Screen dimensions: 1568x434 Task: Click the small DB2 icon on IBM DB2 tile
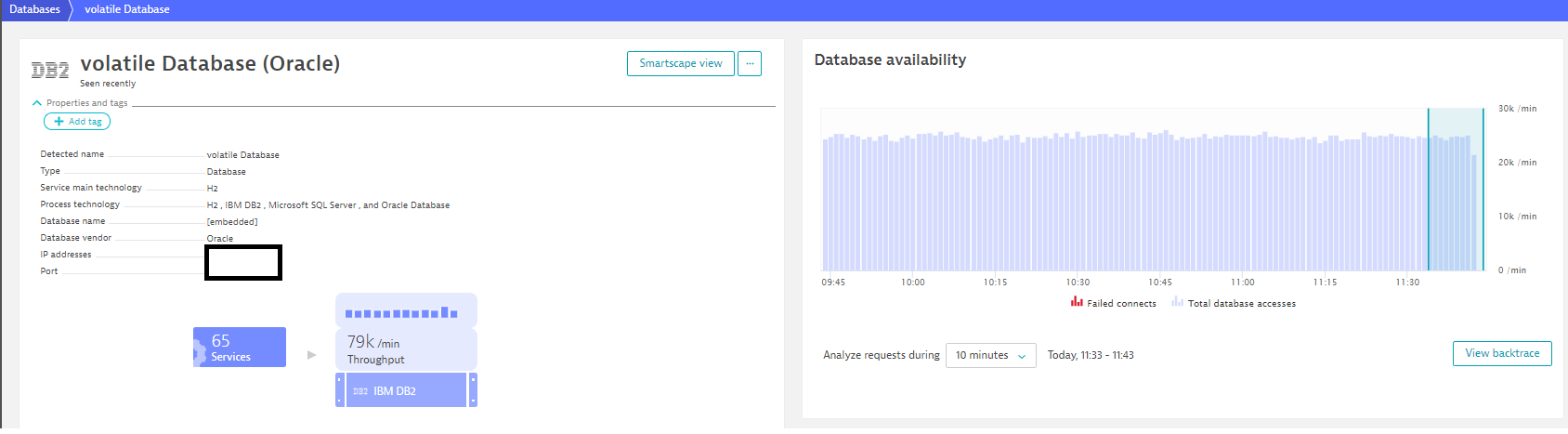(360, 391)
